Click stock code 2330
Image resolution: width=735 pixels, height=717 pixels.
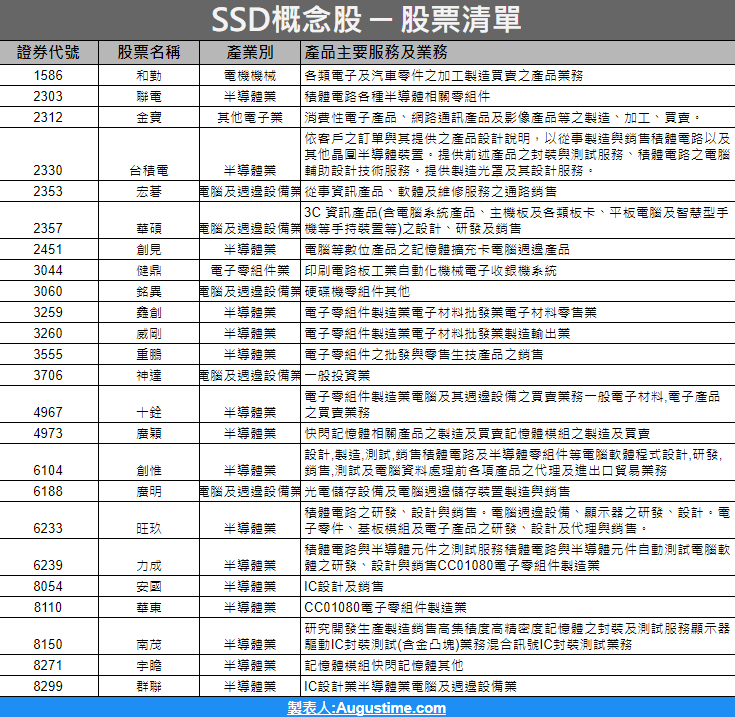coord(48,170)
